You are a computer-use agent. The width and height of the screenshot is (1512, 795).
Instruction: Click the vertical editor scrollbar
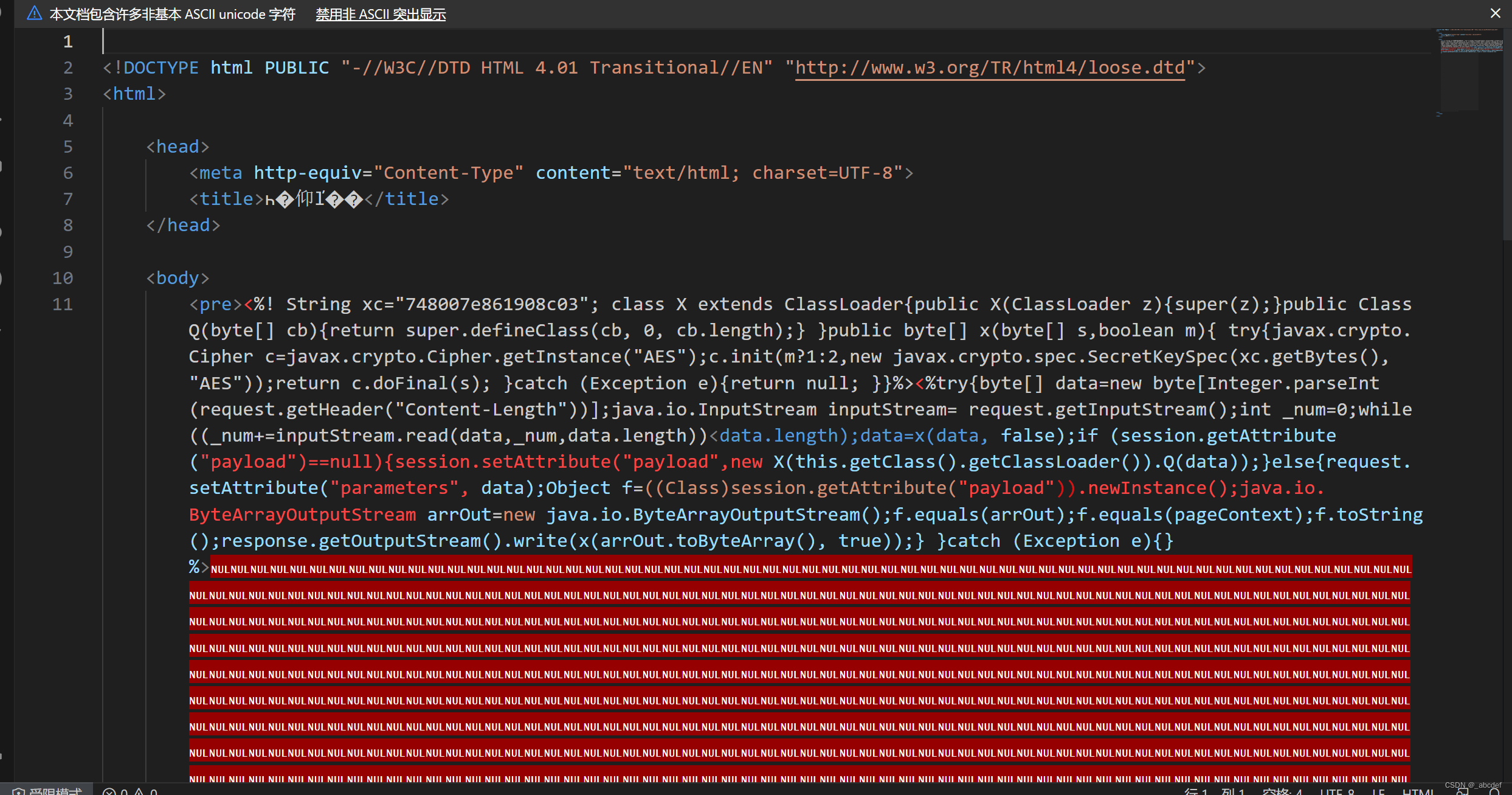coord(1507,134)
